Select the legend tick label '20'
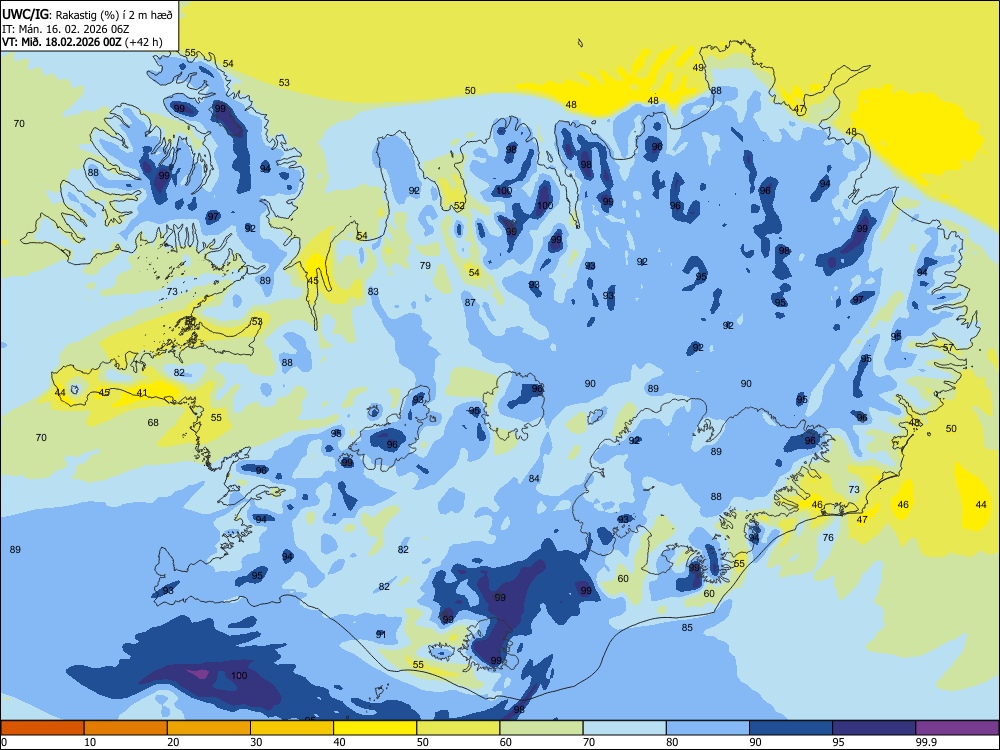1000x750 pixels. click(x=173, y=742)
